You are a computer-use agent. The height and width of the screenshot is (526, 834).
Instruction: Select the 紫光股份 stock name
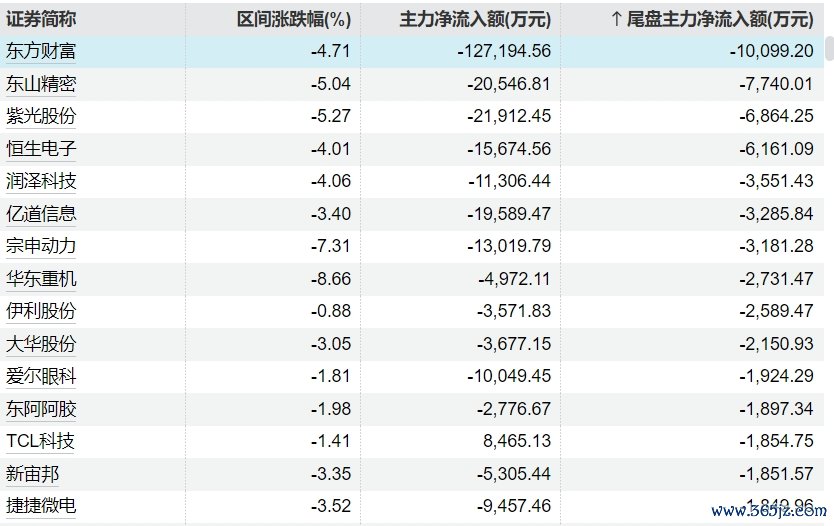(x=41, y=116)
